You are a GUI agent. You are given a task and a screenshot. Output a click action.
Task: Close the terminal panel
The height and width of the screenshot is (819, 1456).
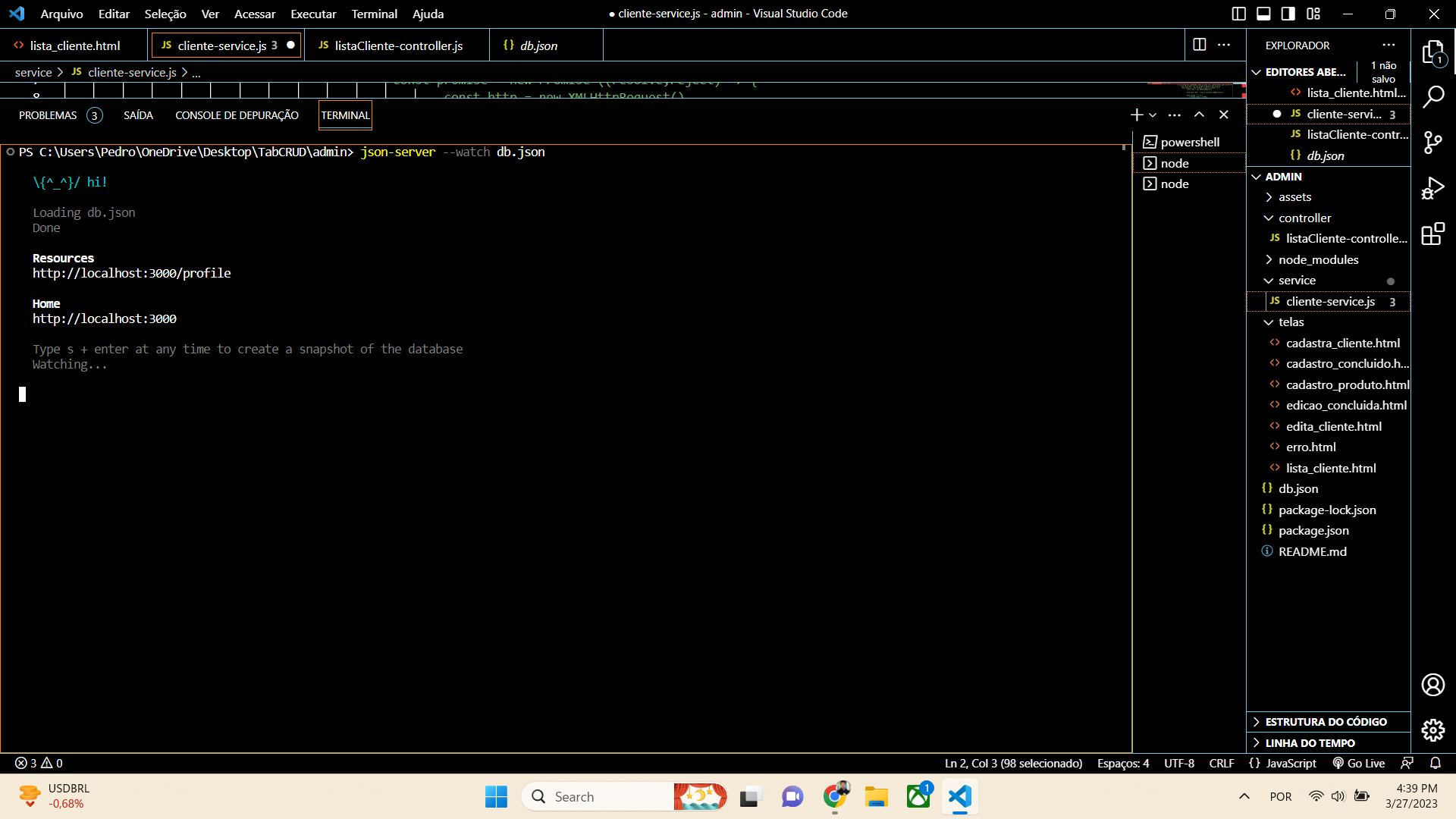pos(1224,115)
